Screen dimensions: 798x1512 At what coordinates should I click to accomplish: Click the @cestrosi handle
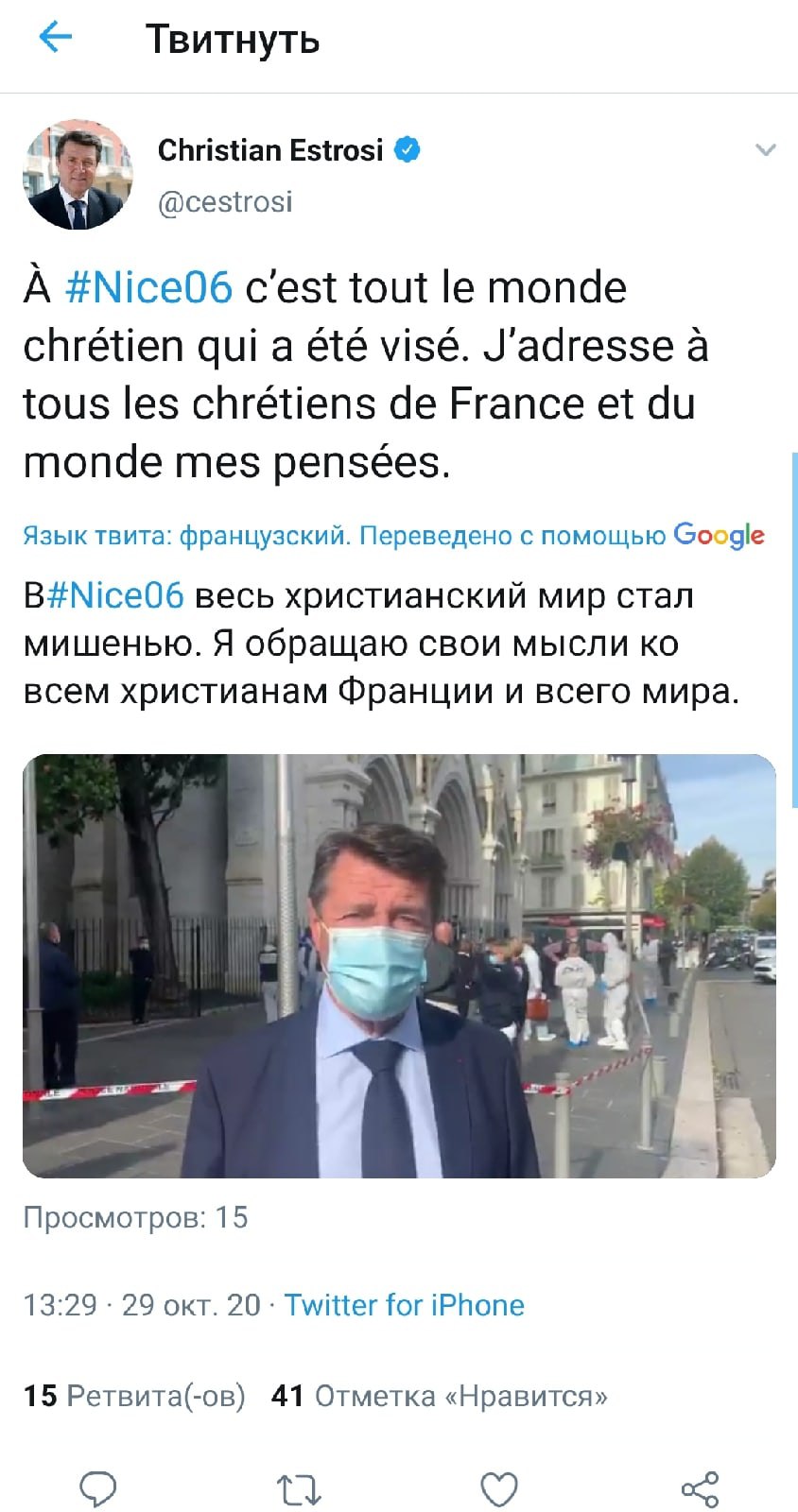point(225,201)
